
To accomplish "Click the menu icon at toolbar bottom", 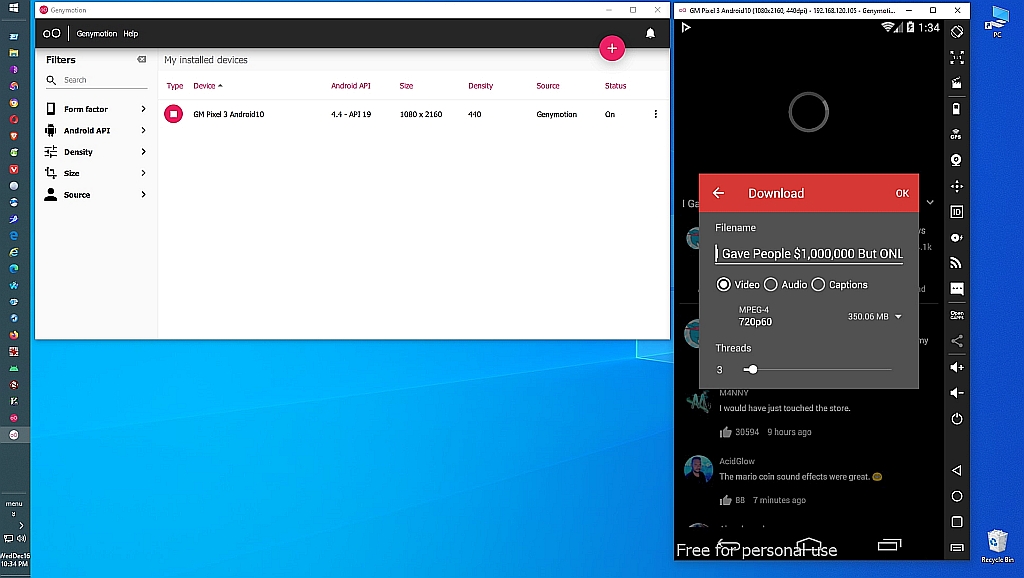I will click(957, 548).
